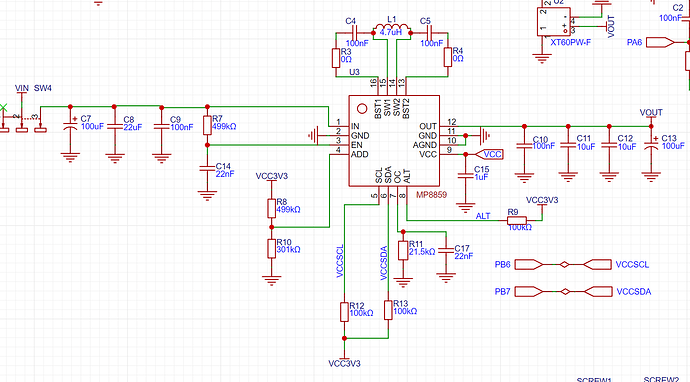Click the L1 4.7uH inductor symbol
Image resolution: width=690 pixels, height=382 pixels.
coord(392,28)
